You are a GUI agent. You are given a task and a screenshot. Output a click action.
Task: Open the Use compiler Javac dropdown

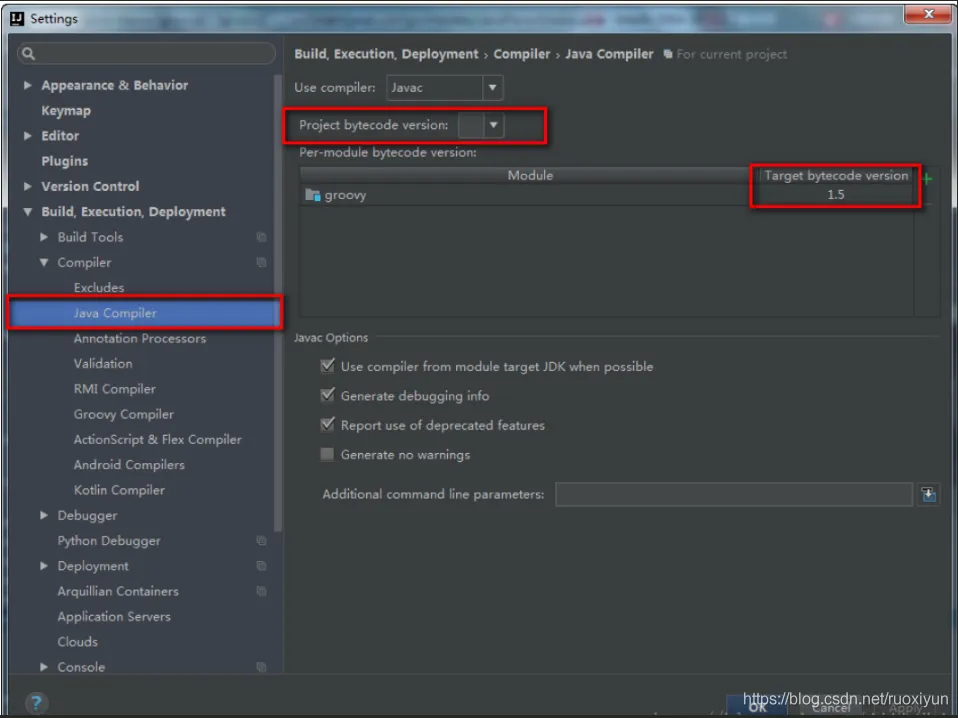click(x=445, y=87)
